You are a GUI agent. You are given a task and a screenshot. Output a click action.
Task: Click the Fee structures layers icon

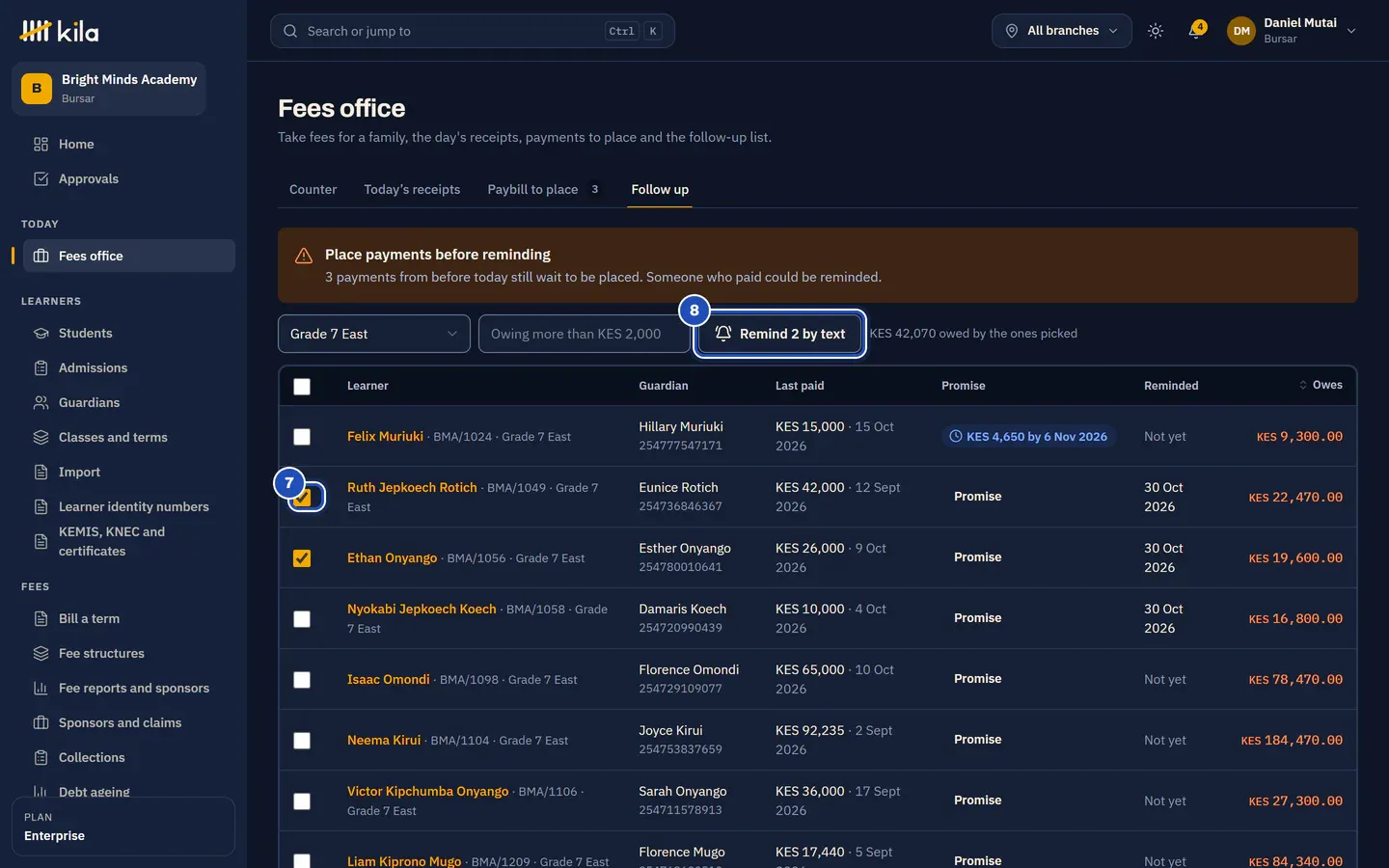coord(41,653)
